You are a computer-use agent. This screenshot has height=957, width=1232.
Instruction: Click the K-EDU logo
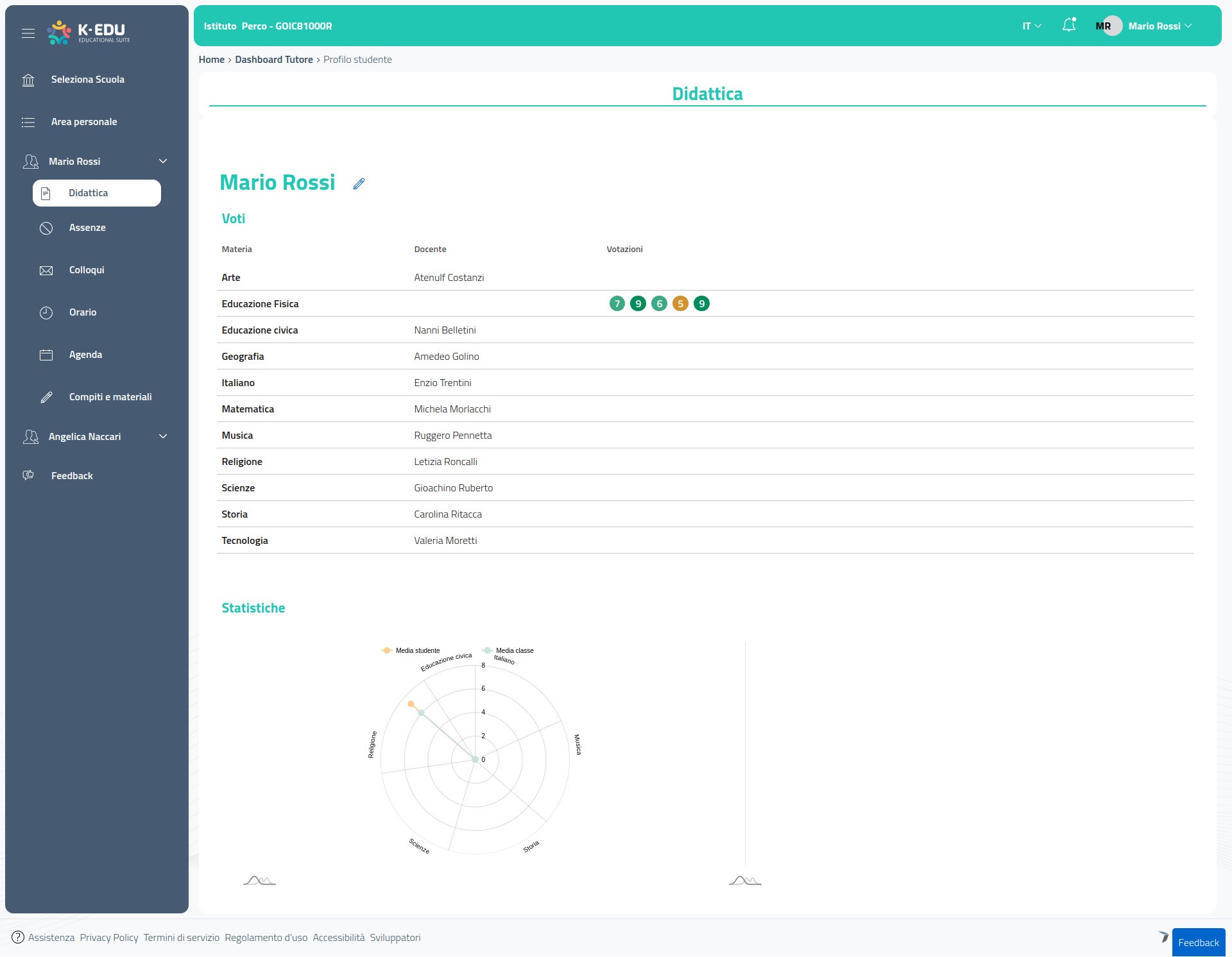[89, 32]
